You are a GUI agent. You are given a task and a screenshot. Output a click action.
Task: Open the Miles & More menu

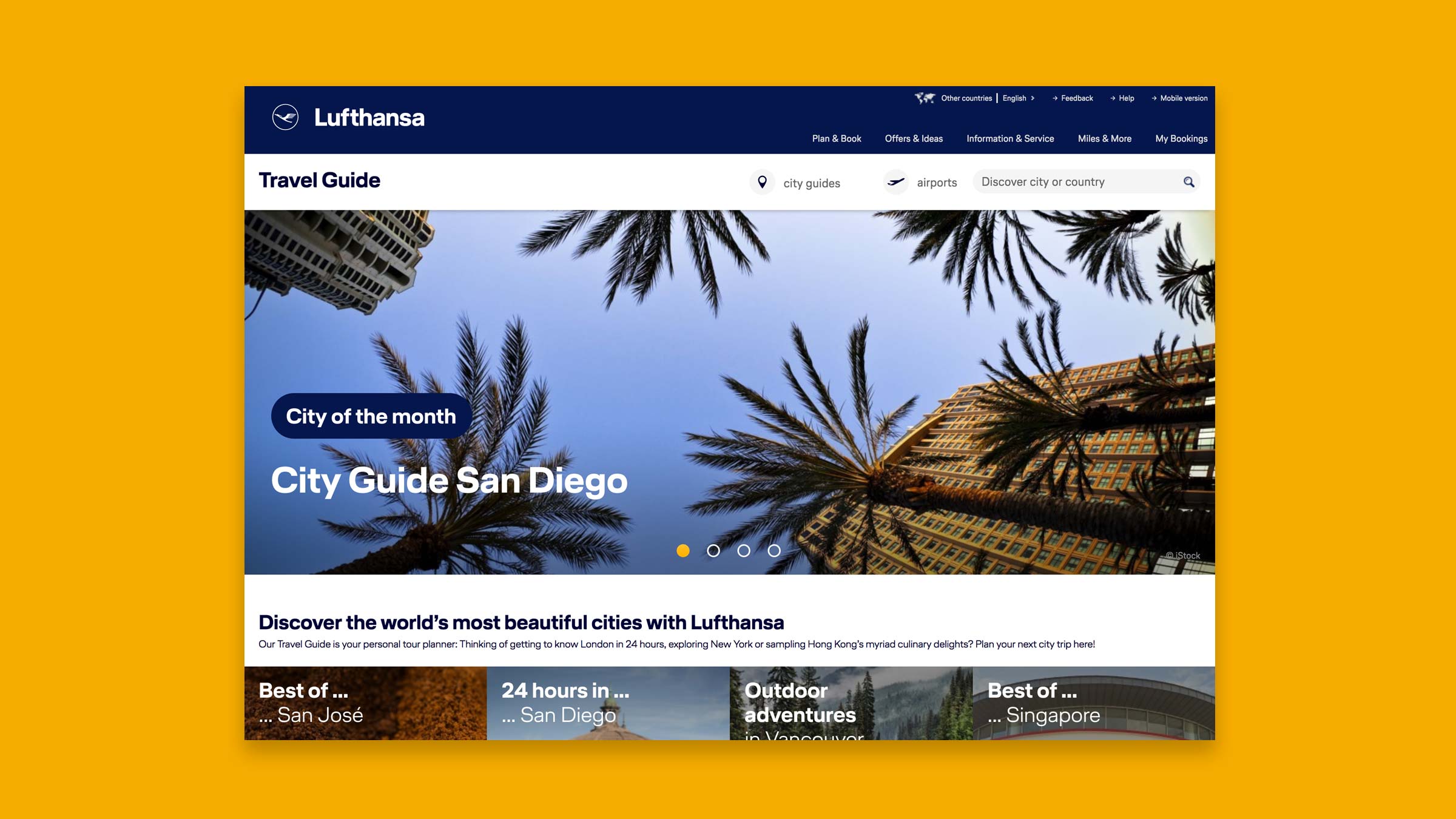click(1104, 139)
